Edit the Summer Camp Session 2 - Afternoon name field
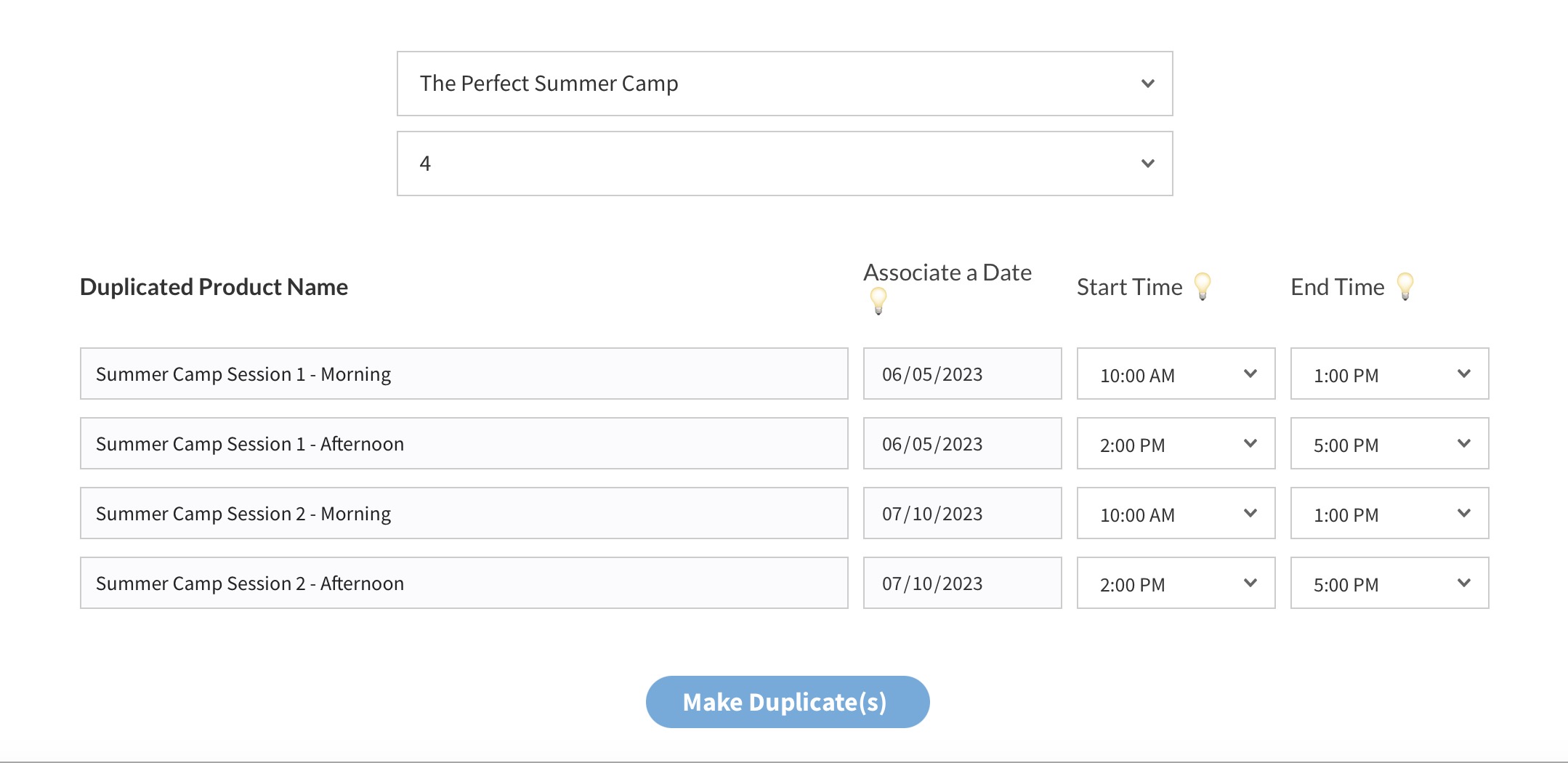The image size is (1568, 763). pyautogui.click(x=464, y=584)
